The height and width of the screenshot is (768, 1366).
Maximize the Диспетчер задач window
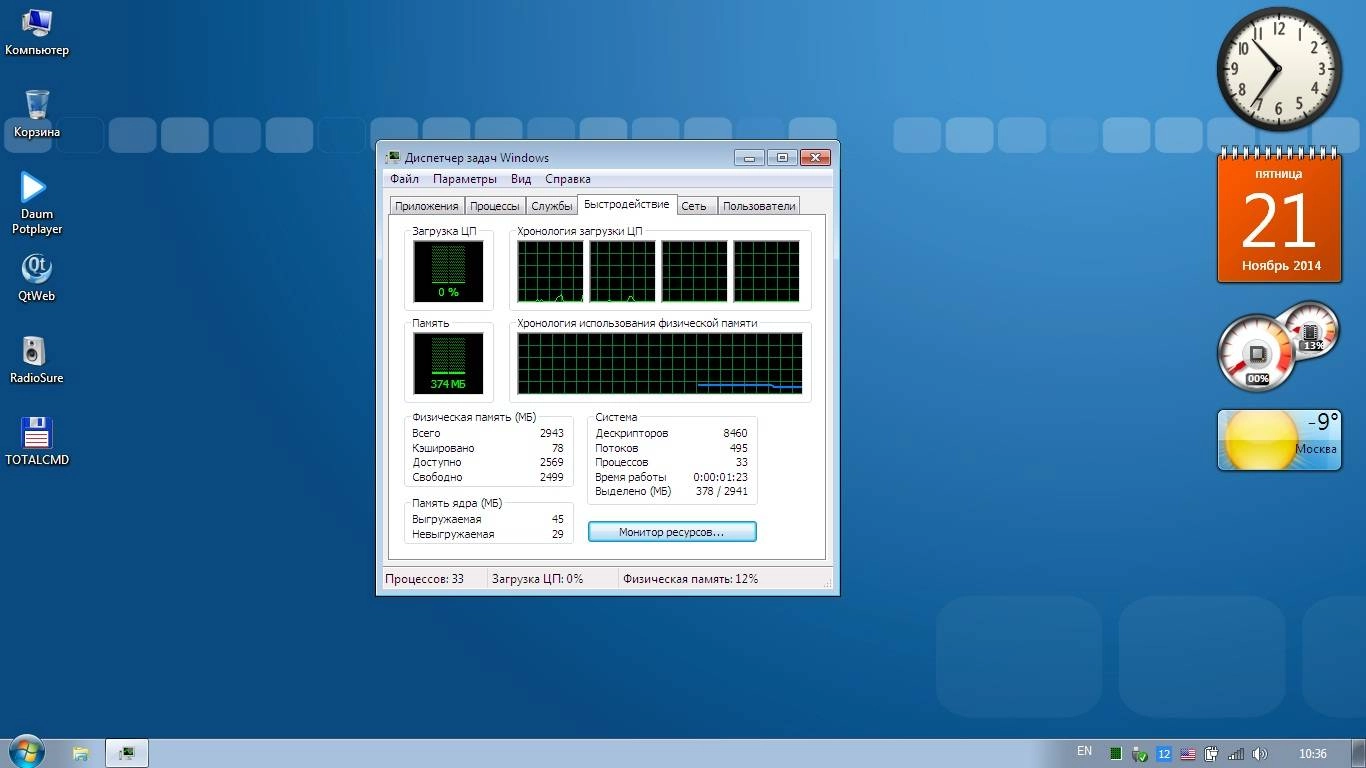click(782, 157)
